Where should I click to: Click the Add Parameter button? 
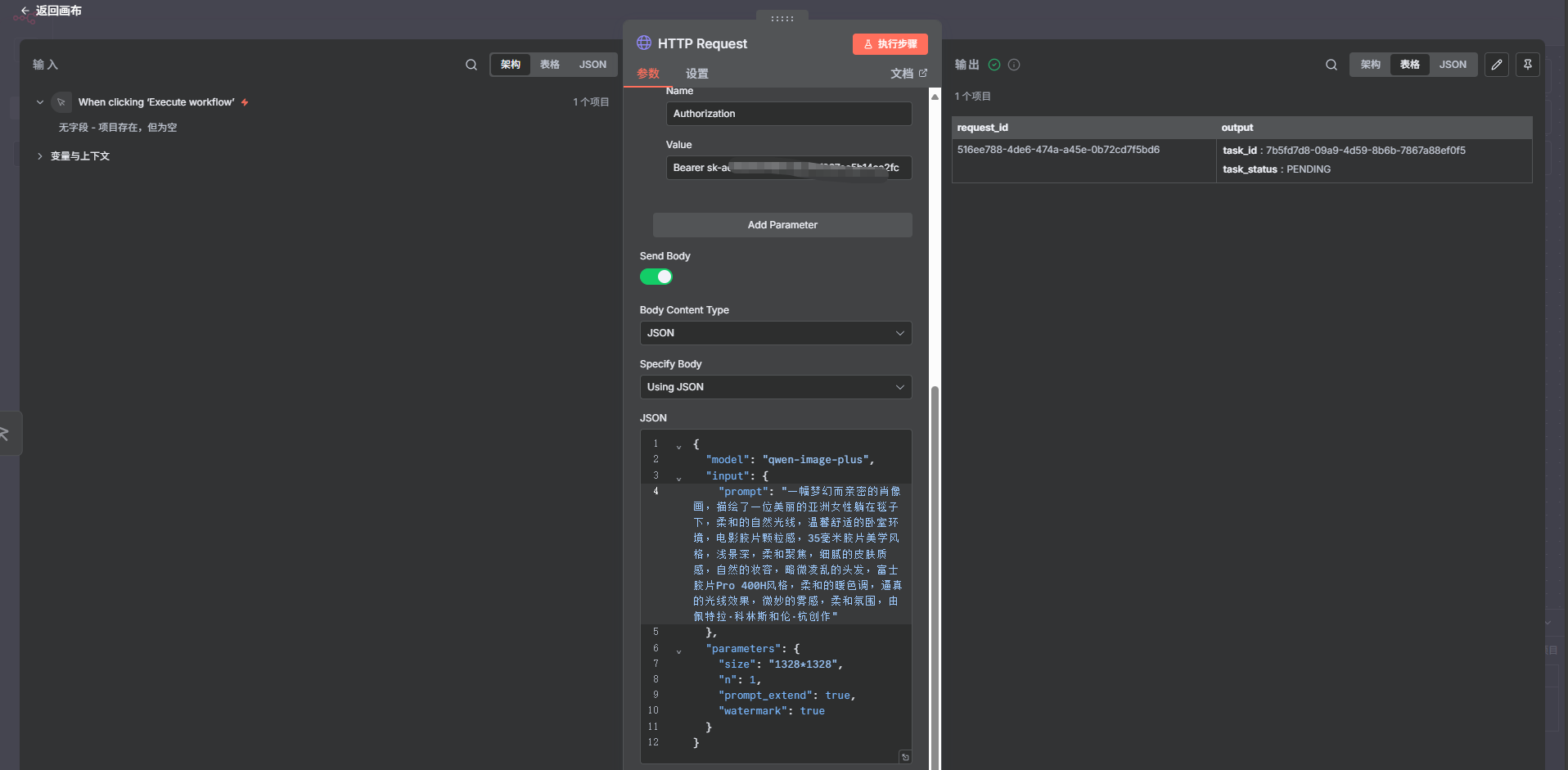click(x=782, y=225)
